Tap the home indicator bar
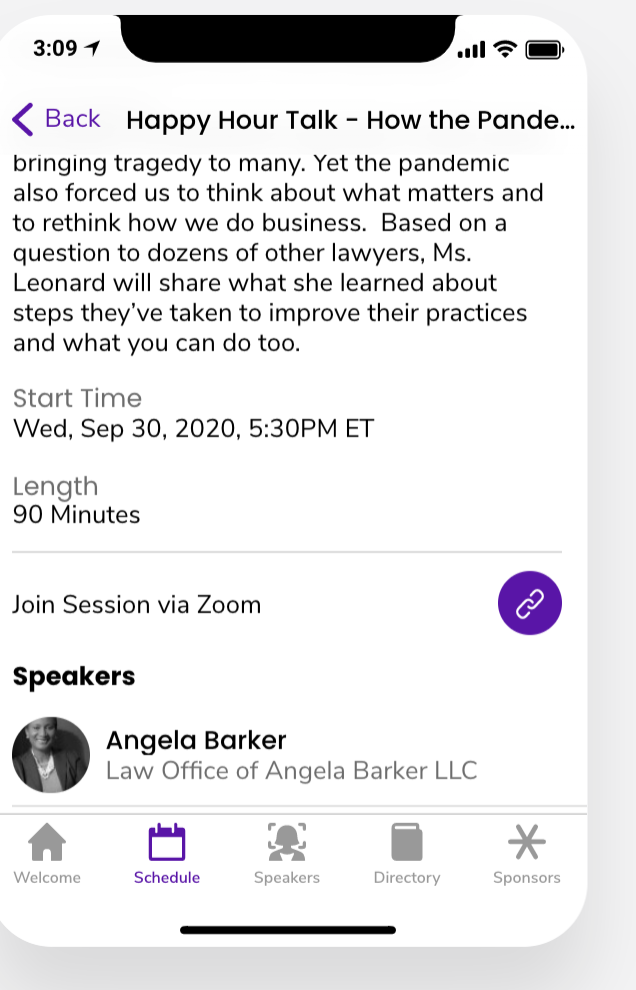The height and width of the screenshot is (990, 636). 288,930
